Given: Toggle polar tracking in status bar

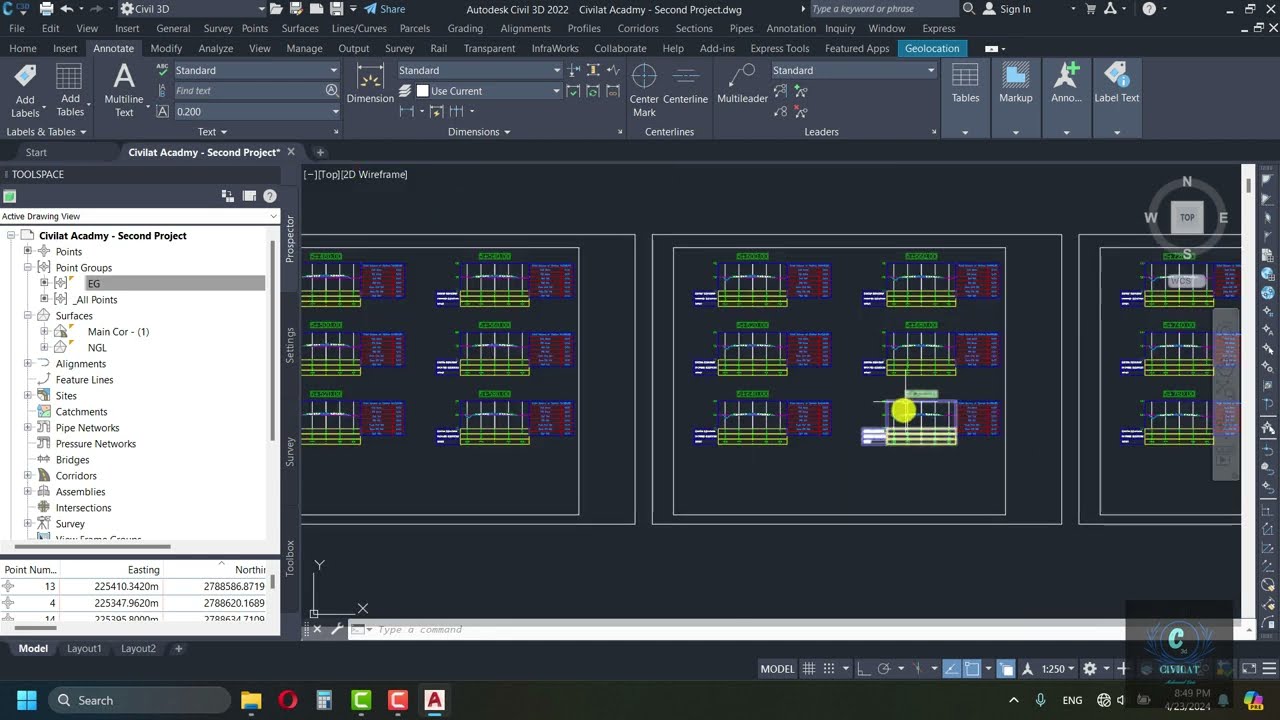Looking at the screenshot, I should (x=884, y=669).
